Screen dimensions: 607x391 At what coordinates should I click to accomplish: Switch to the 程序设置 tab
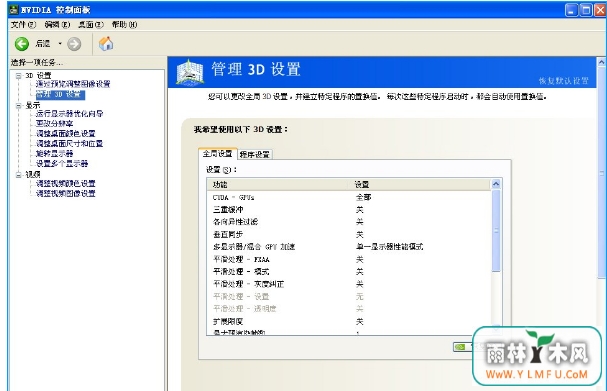(x=255, y=154)
